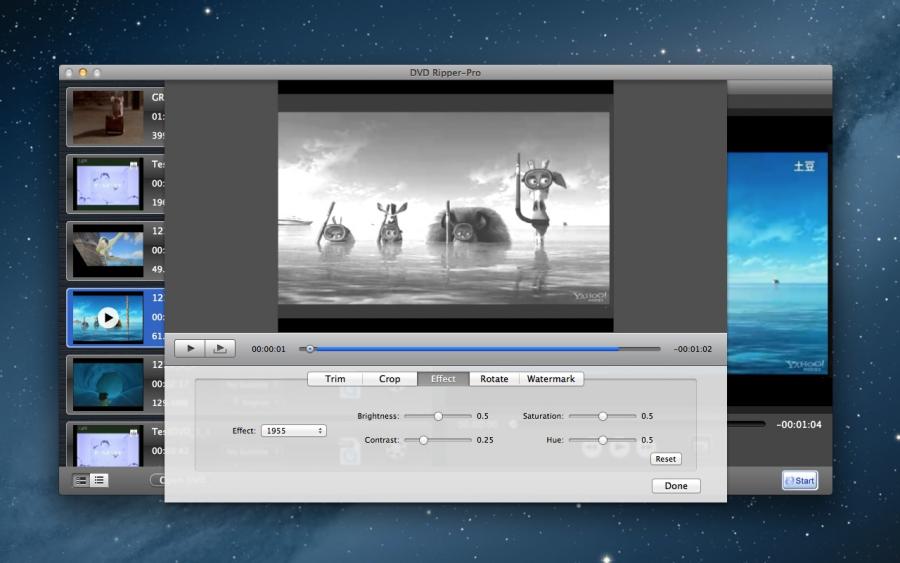Click the Contrast slider knob
The height and width of the screenshot is (563, 900).
(x=423, y=440)
